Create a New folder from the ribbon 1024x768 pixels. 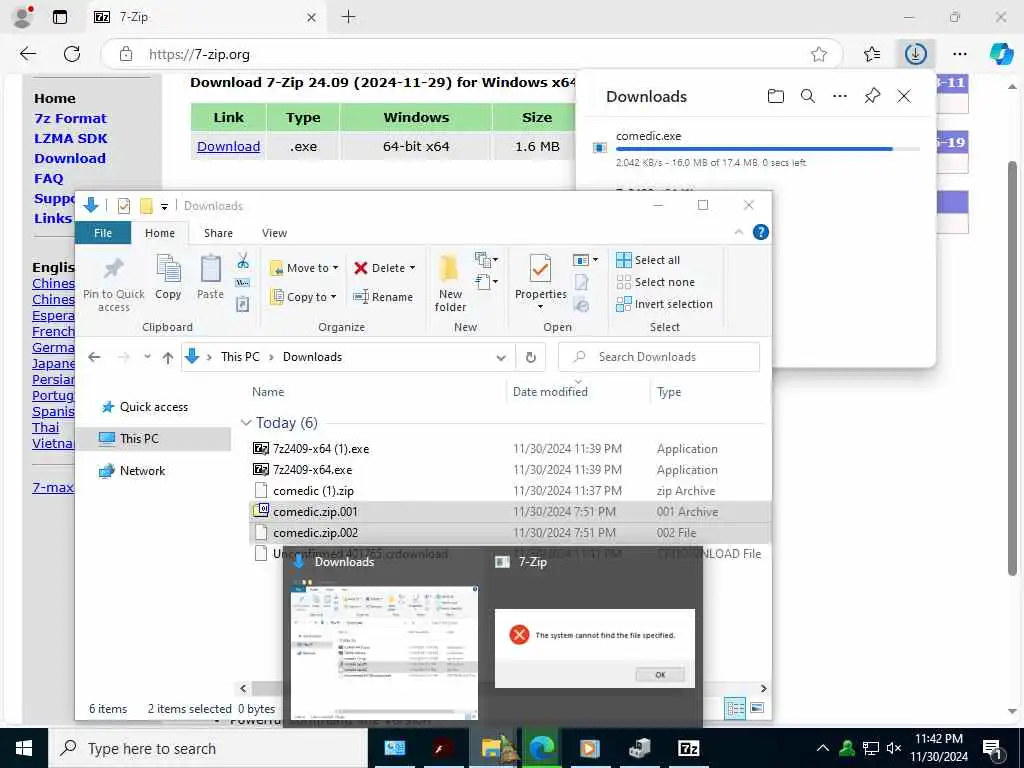pos(450,283)
